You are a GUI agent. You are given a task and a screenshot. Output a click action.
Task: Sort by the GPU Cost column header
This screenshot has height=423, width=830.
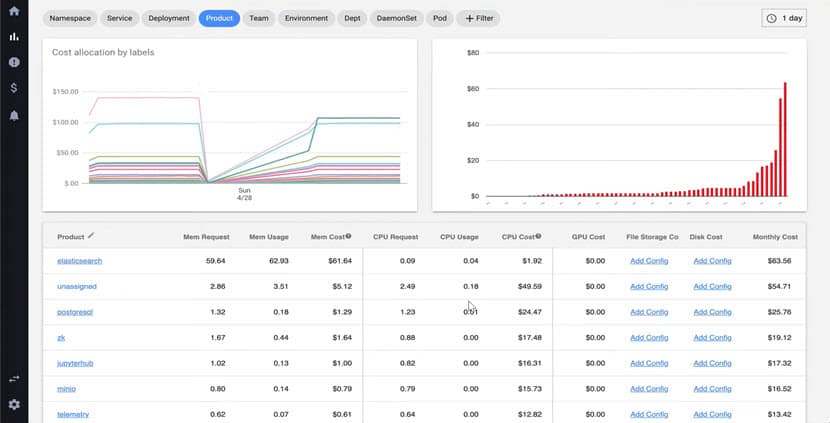pyautogui.click(x=588, y=237)
